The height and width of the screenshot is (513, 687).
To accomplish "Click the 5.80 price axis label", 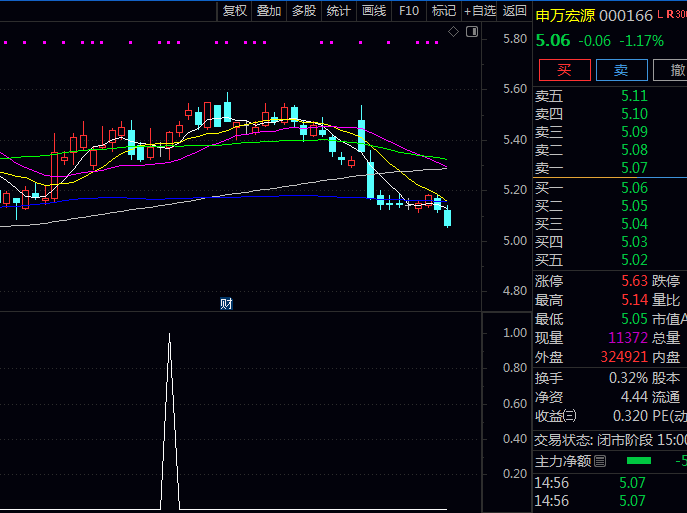I will [515, 39].
